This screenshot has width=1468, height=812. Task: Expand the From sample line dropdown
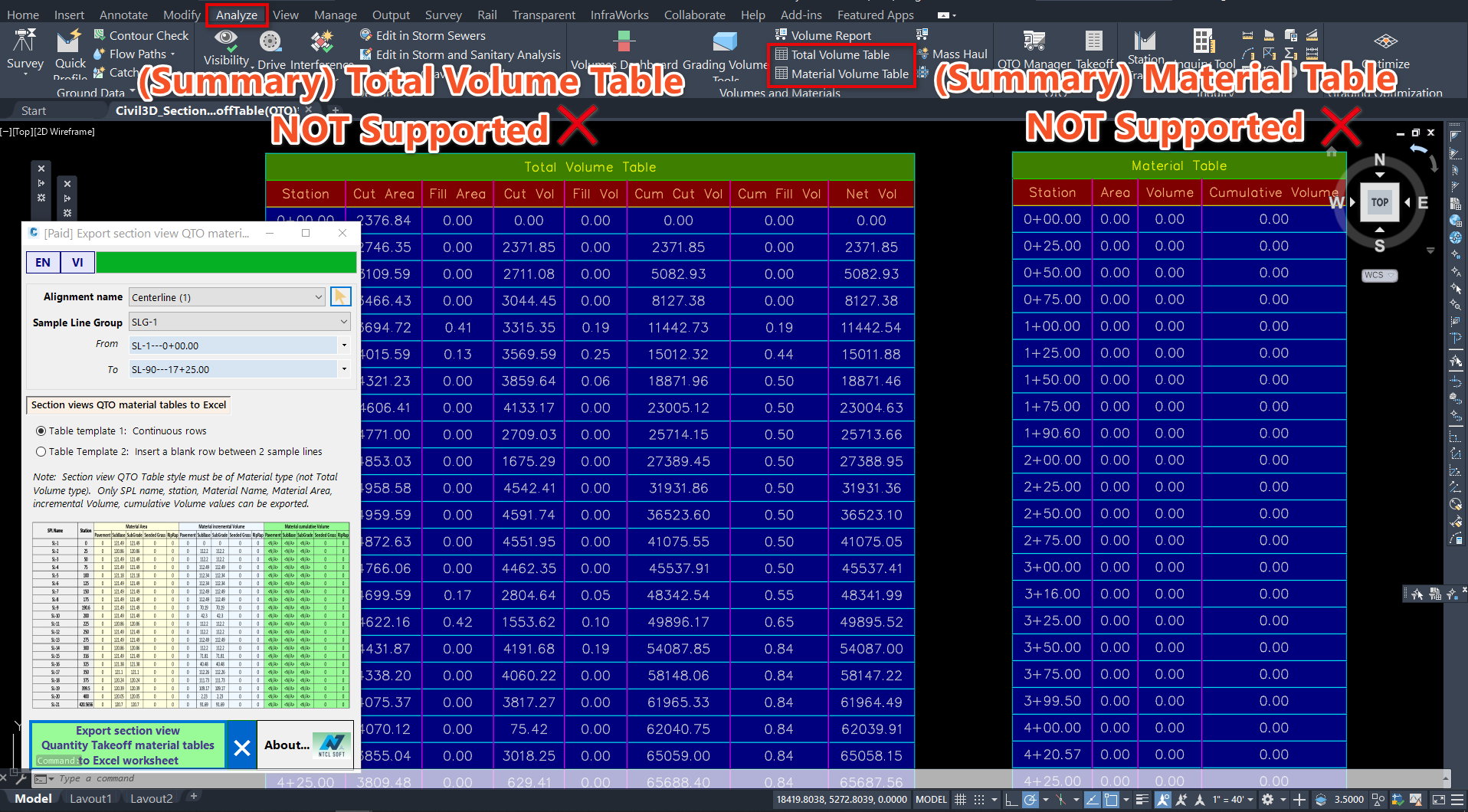344,345
